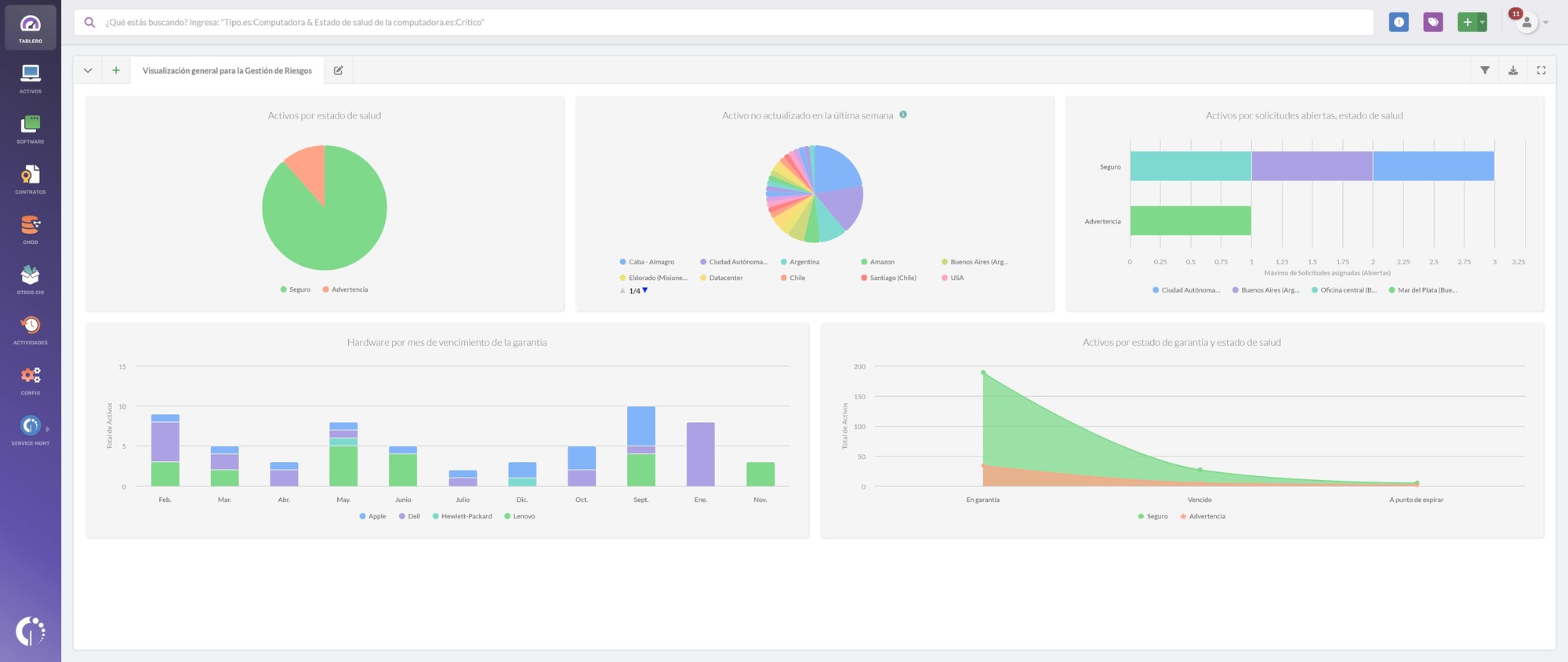Click the green Advertencia horizontal bar
The height and width of the screenshot is (662, 1568).
tap(1190, 221)
